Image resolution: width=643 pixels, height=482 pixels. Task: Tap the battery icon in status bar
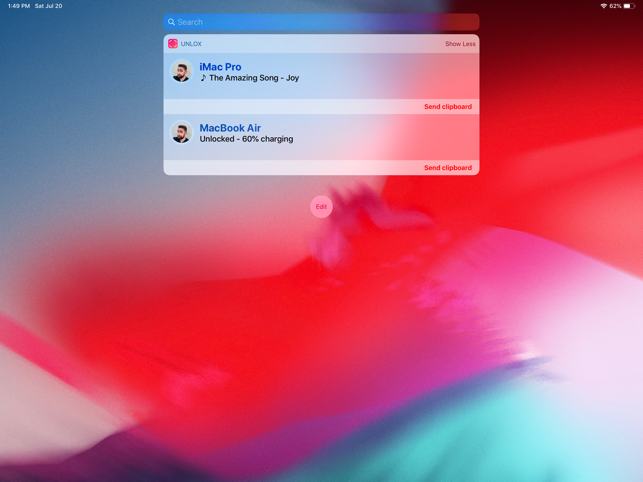click(629, 6)
